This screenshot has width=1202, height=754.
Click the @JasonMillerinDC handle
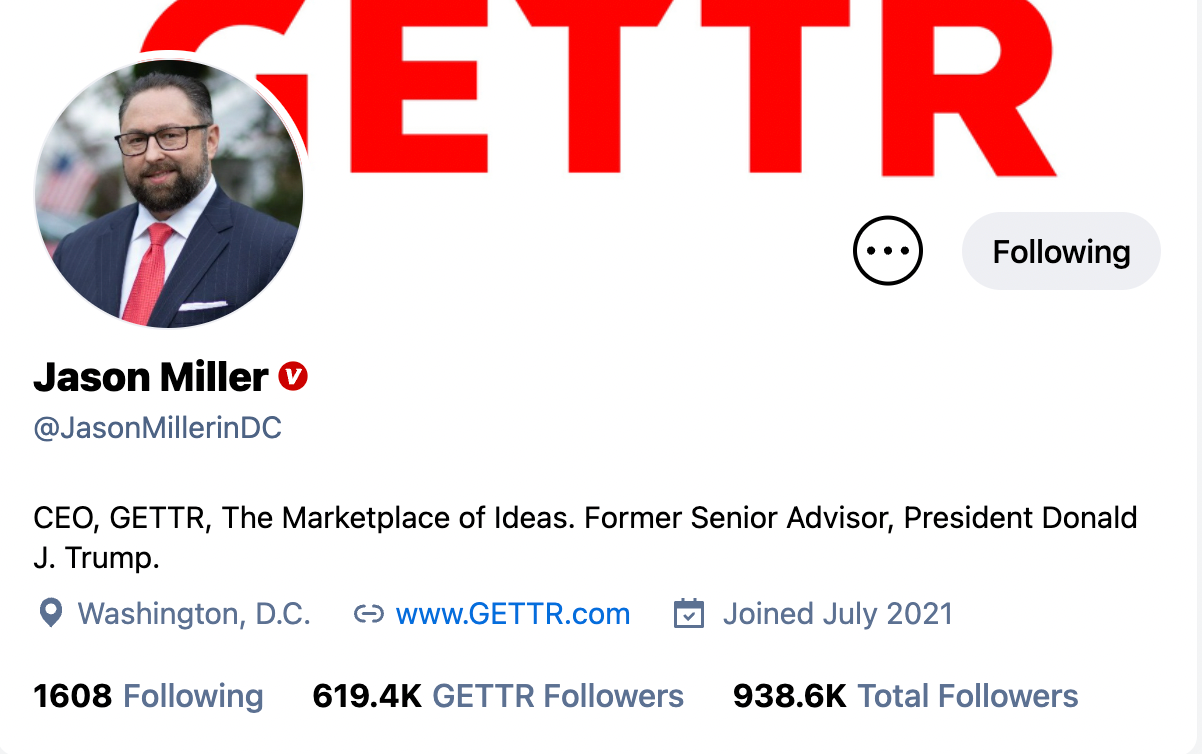pos(158,428)
